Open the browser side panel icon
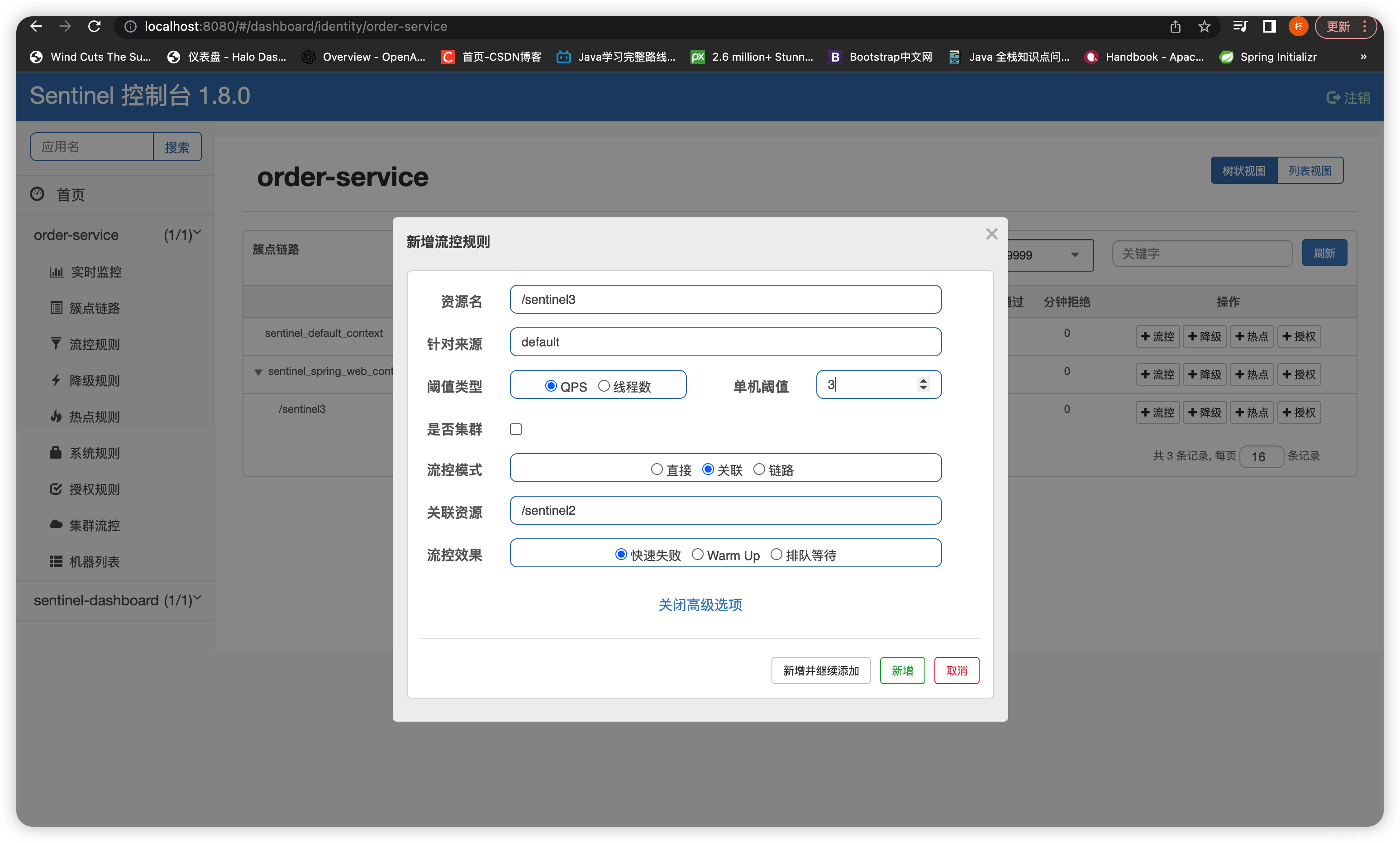1400x843 pixels. pos(1269,26)
